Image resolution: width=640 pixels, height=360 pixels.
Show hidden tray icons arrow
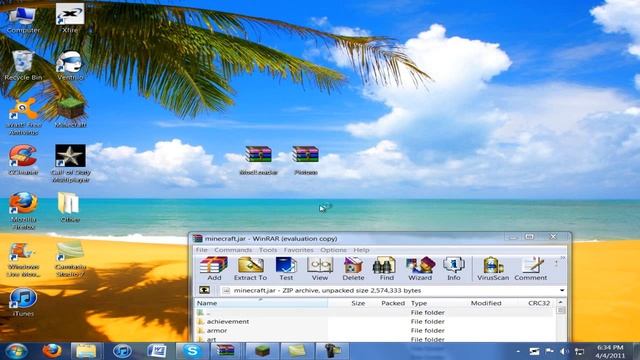pyautogui.click(x=518, y=351)
